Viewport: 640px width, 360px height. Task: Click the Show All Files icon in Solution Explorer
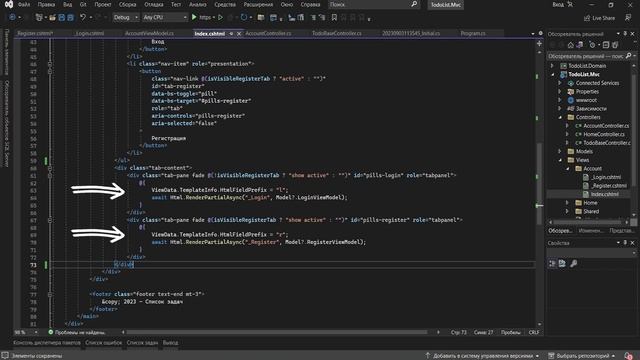click(x=615, y=45)
